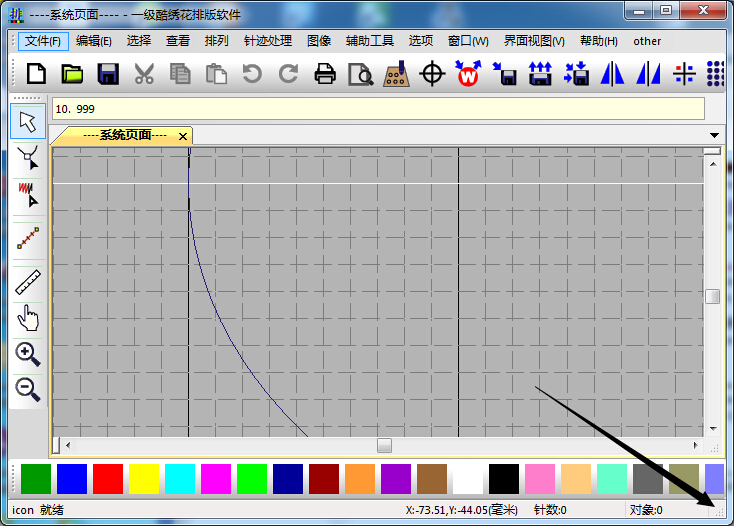Pick the yellow color swatch

click(x=144, y=479)
